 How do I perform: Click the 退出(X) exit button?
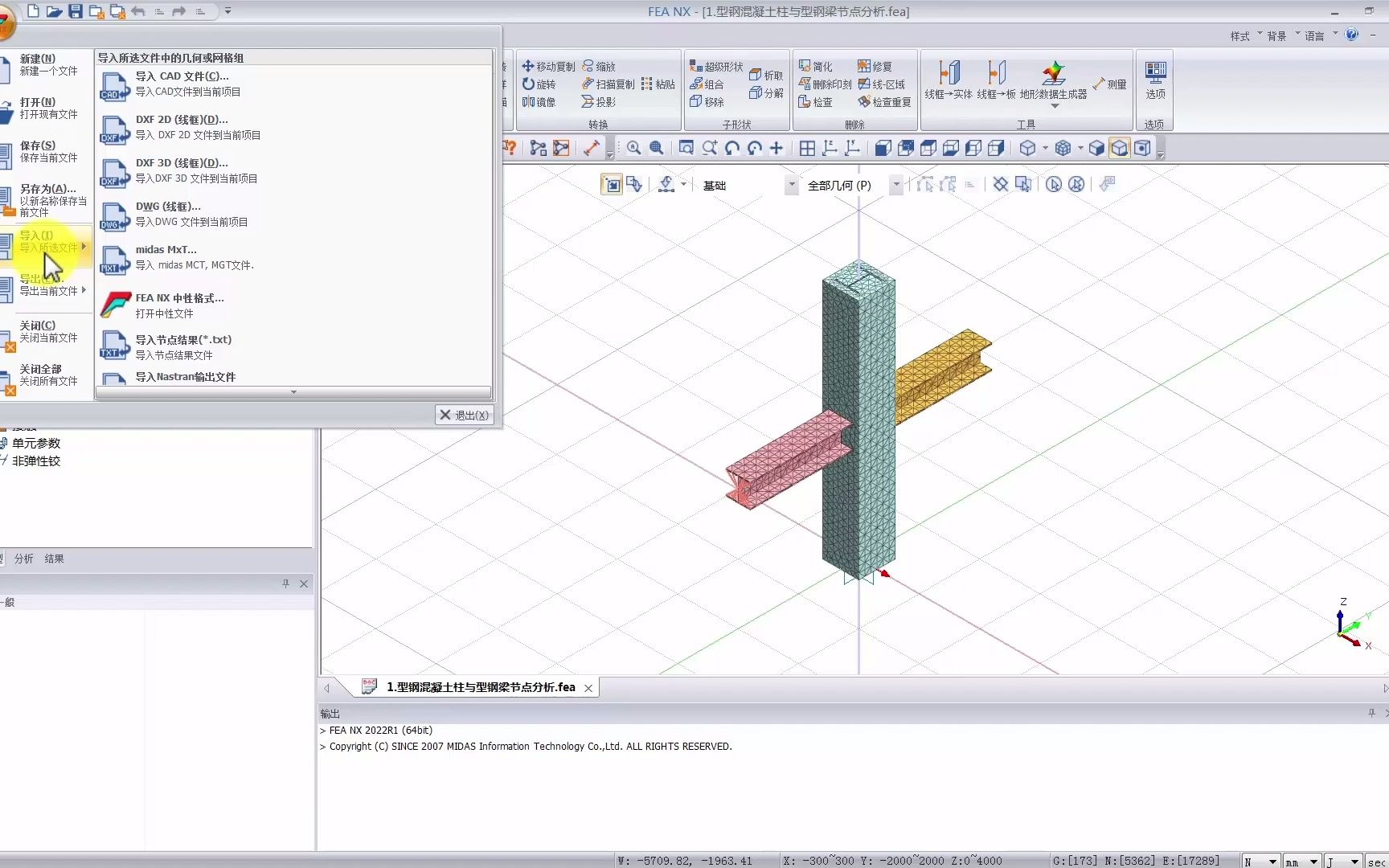point(464,415)
